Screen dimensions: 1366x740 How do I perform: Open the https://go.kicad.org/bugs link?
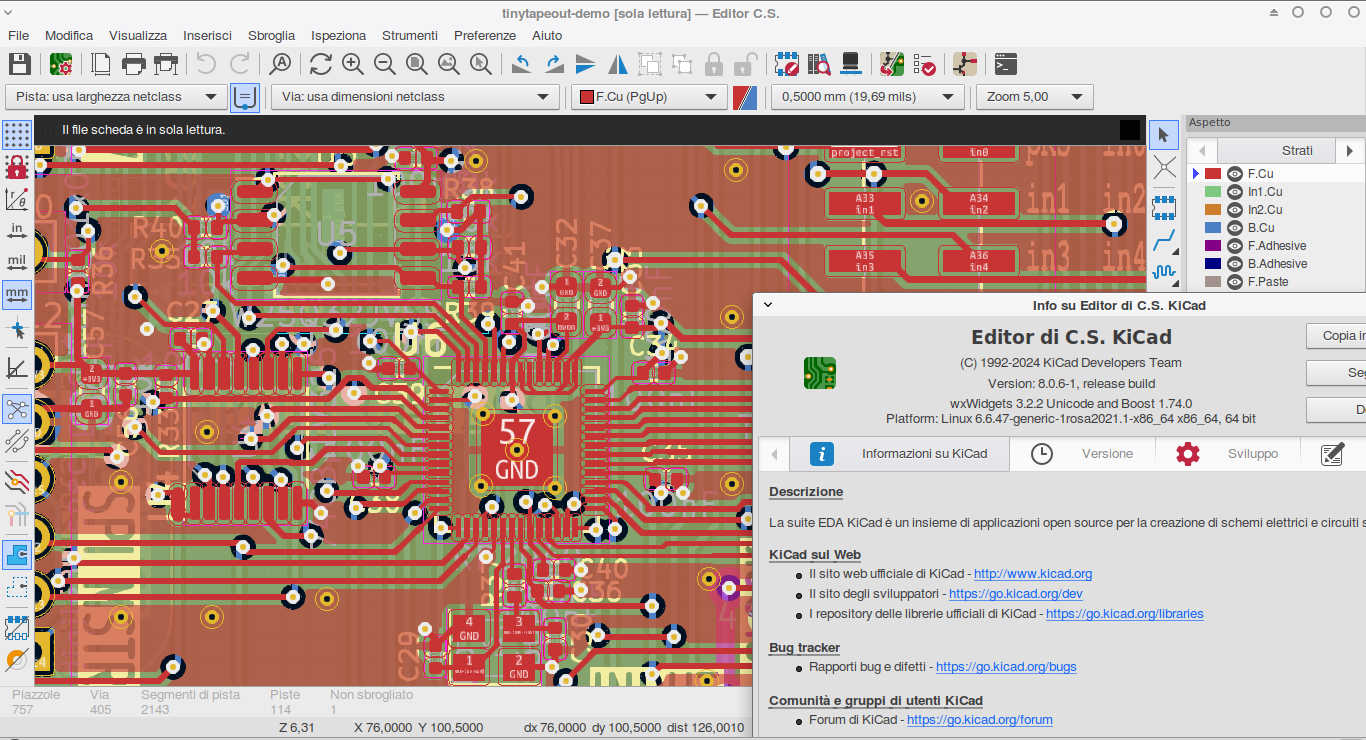point(1006,667)
